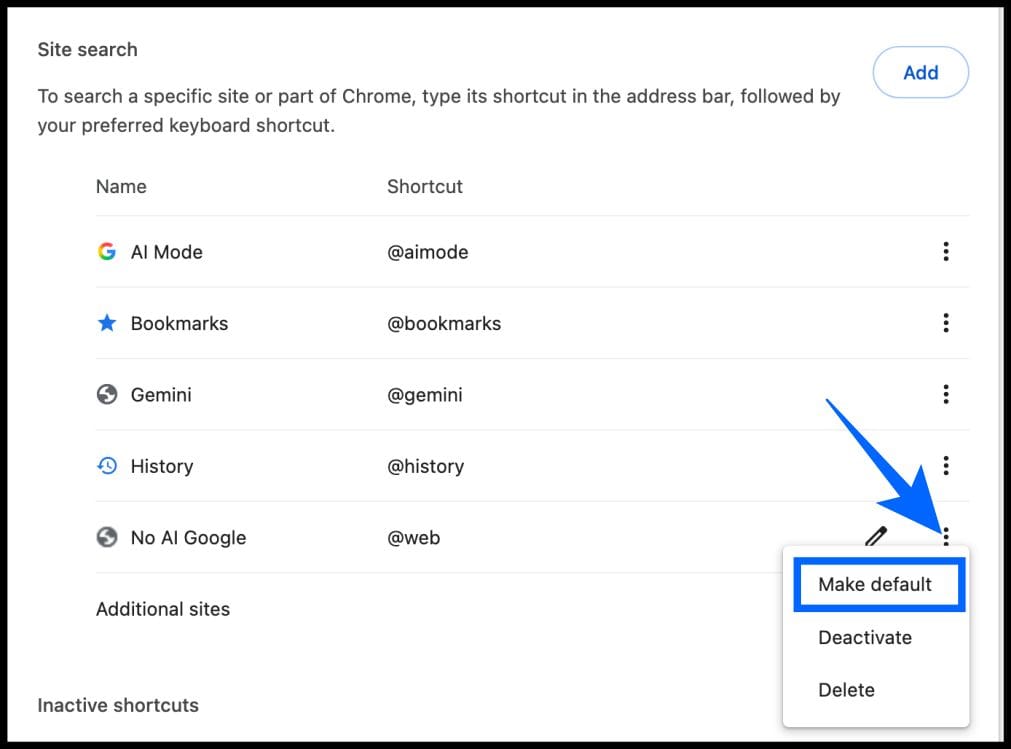
Task: Click the @web shortcut text
Action: [x=414, y=538]
